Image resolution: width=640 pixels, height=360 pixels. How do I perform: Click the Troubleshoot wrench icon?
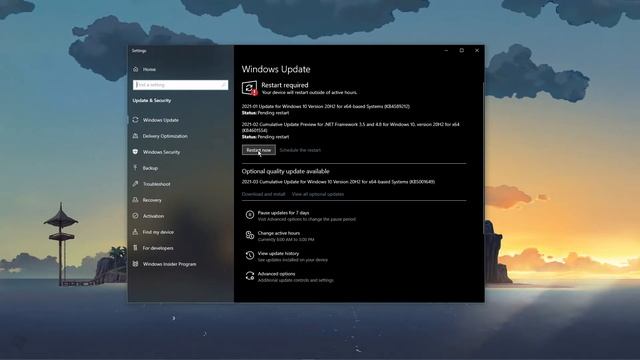[x=136, y=184]
